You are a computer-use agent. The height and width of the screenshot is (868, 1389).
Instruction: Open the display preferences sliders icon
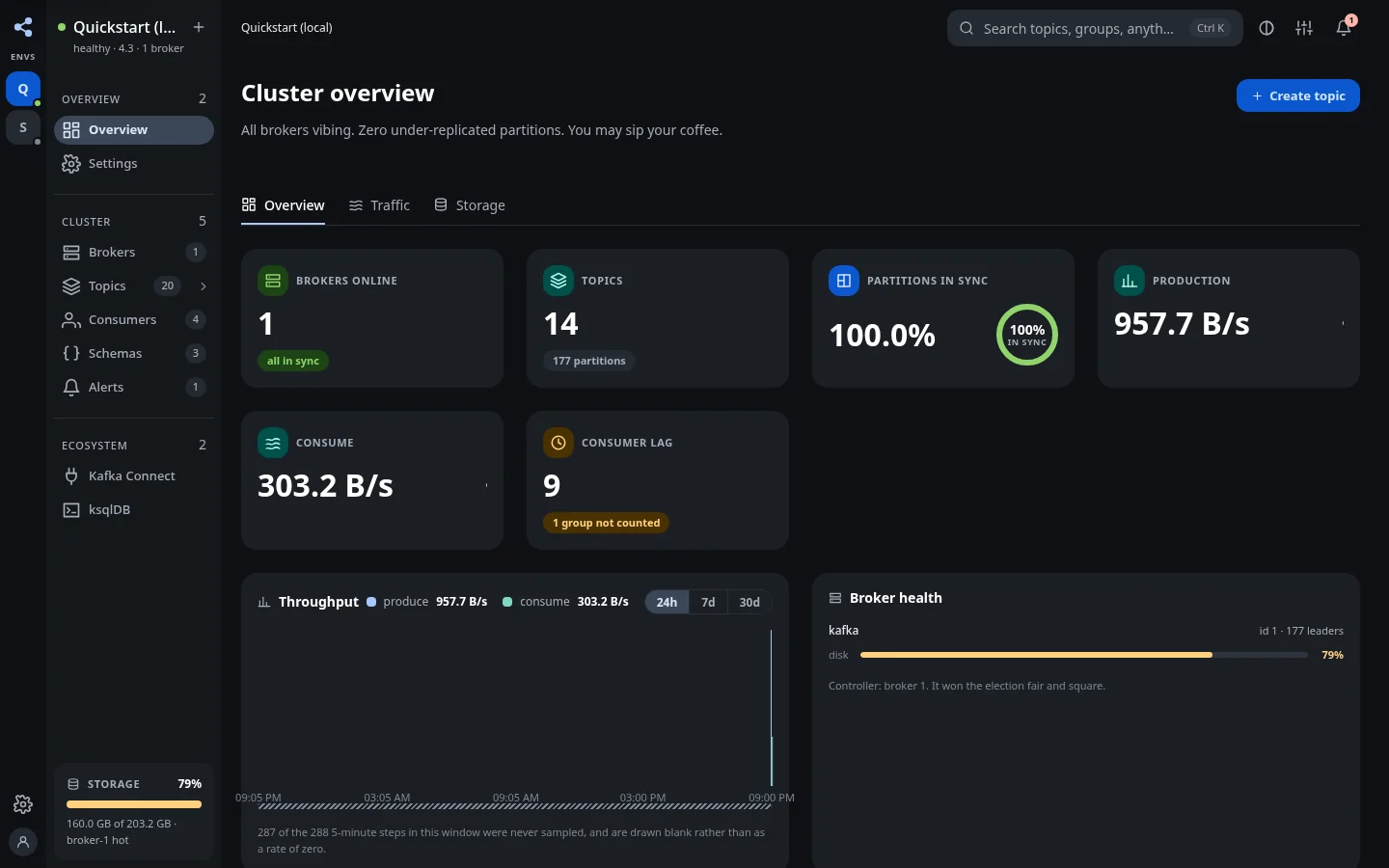coord(1304,28)
